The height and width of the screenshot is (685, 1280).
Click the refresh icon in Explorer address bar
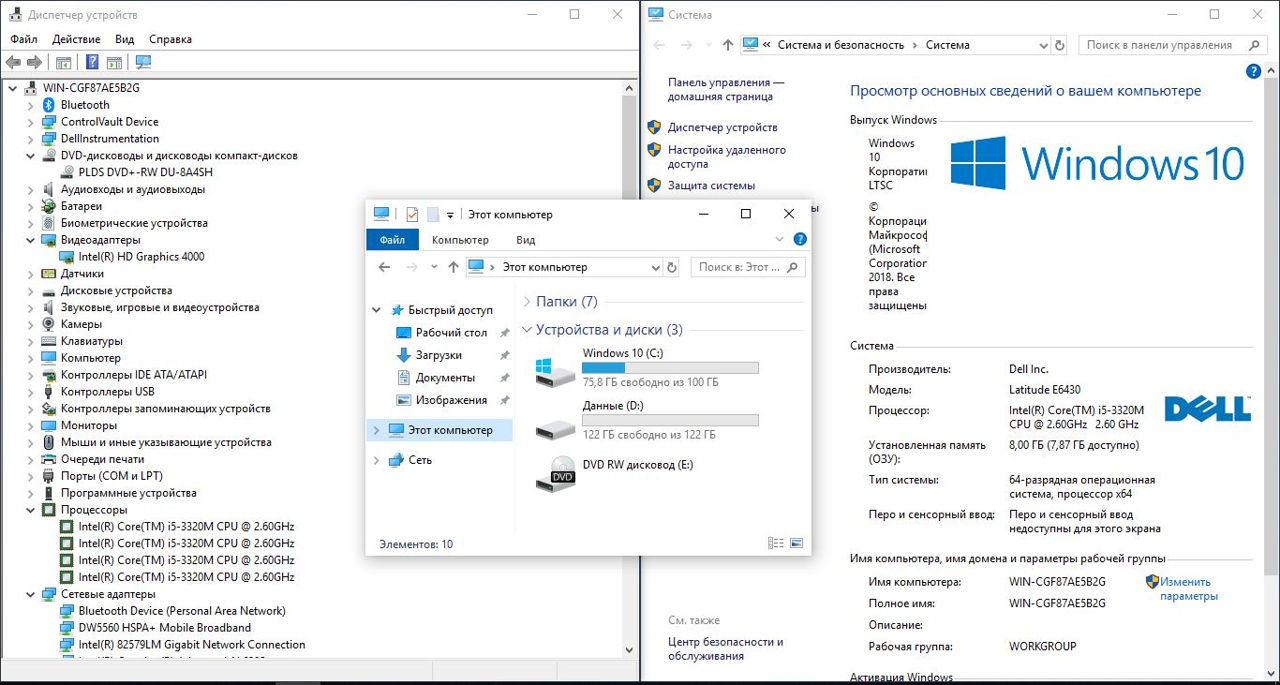(x=672, y=267)
